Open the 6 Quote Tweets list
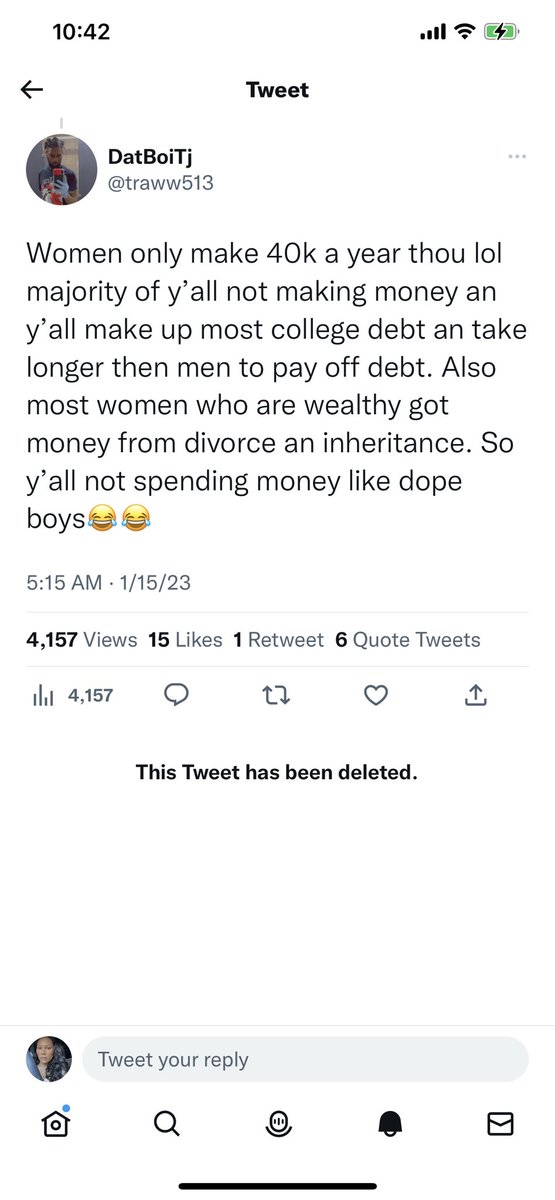The width and height of the screenshot is (555, 1200). 408,640
